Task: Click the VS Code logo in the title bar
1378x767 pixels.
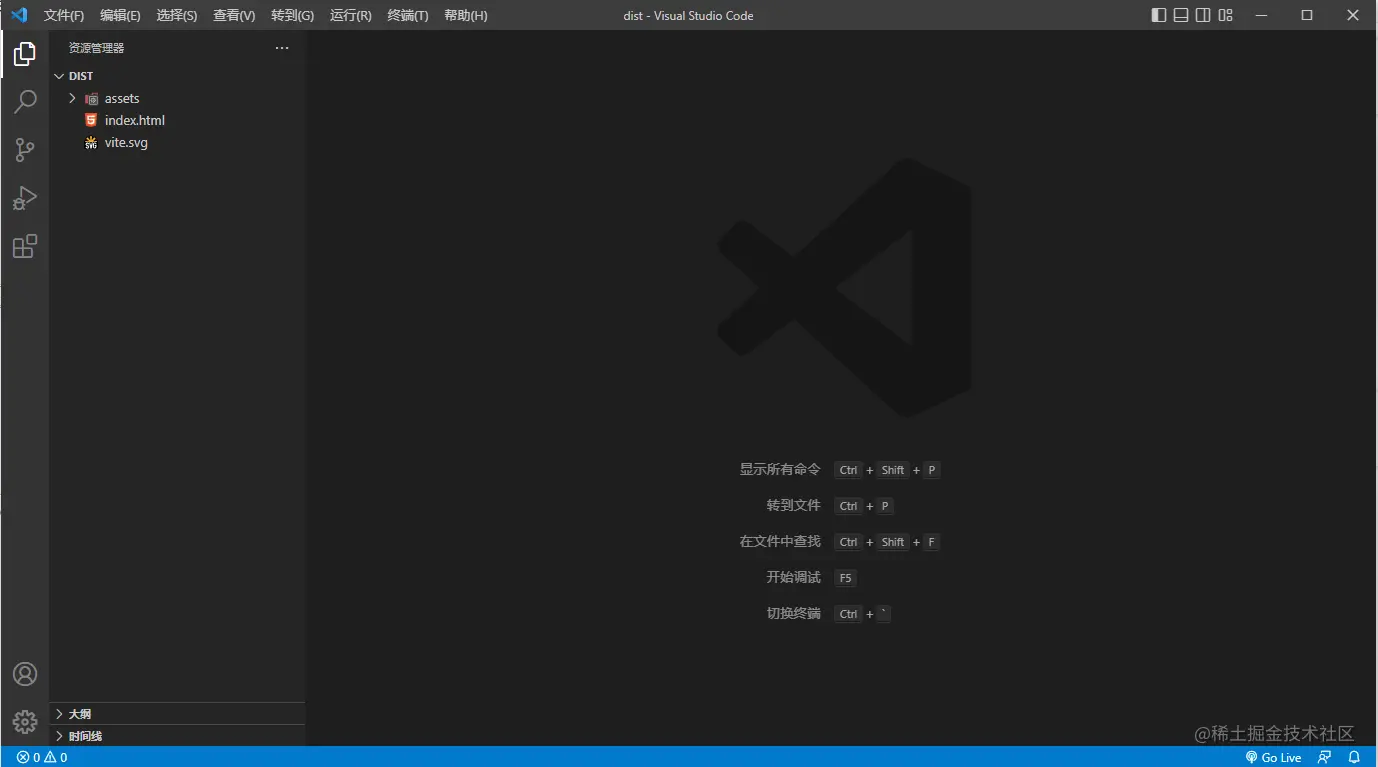Action: point(19,15)
